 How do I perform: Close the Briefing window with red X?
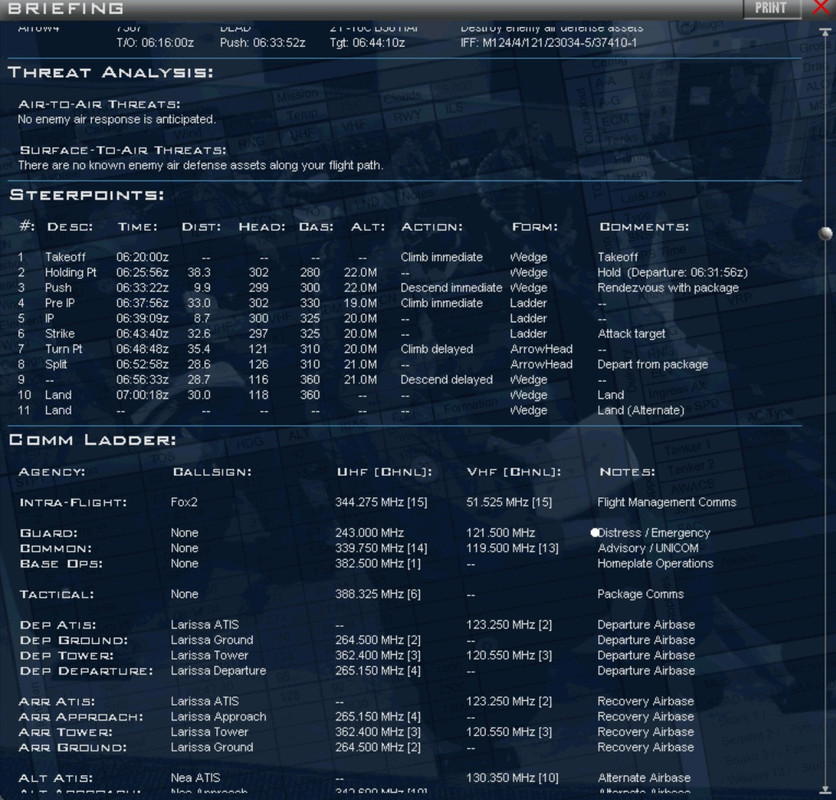[x=822, y=7]
